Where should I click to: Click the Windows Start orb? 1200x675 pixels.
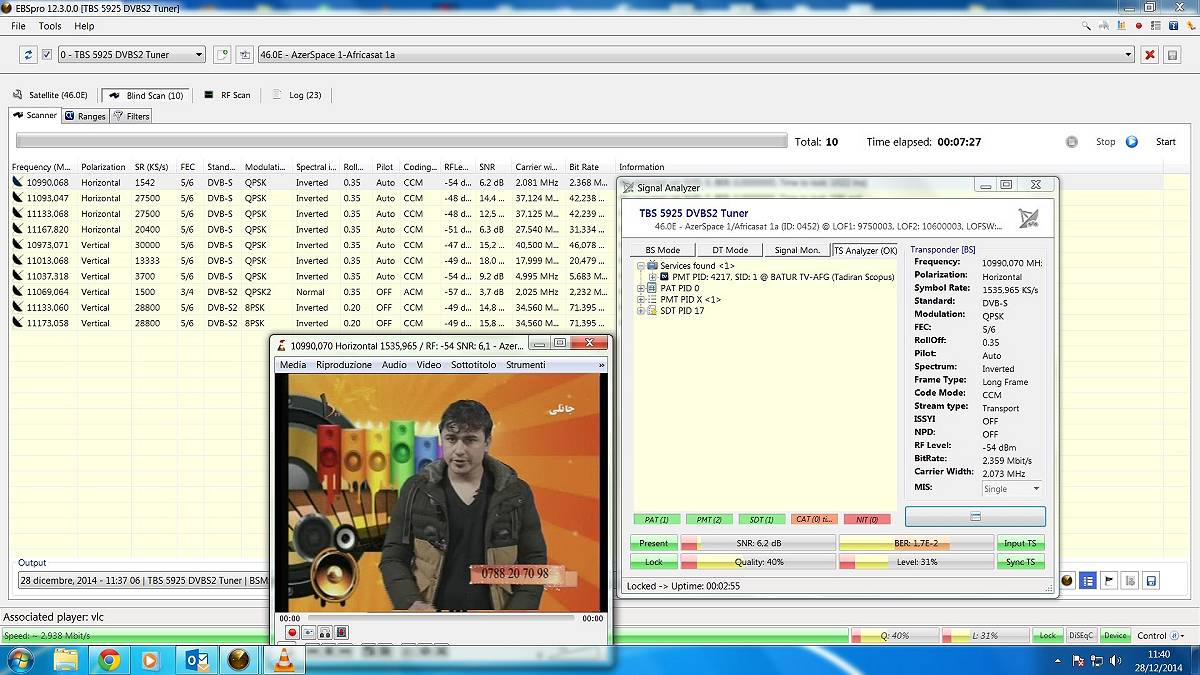click(x=20, y=660)
